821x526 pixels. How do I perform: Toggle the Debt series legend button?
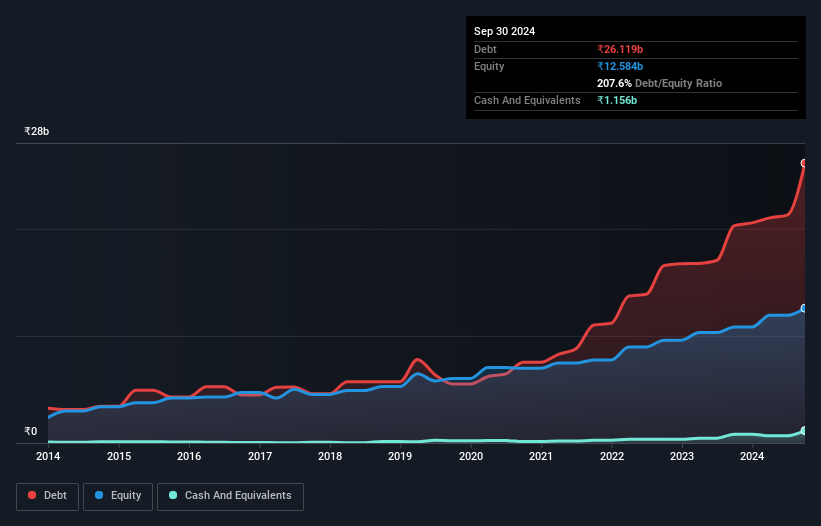point(48,496)
